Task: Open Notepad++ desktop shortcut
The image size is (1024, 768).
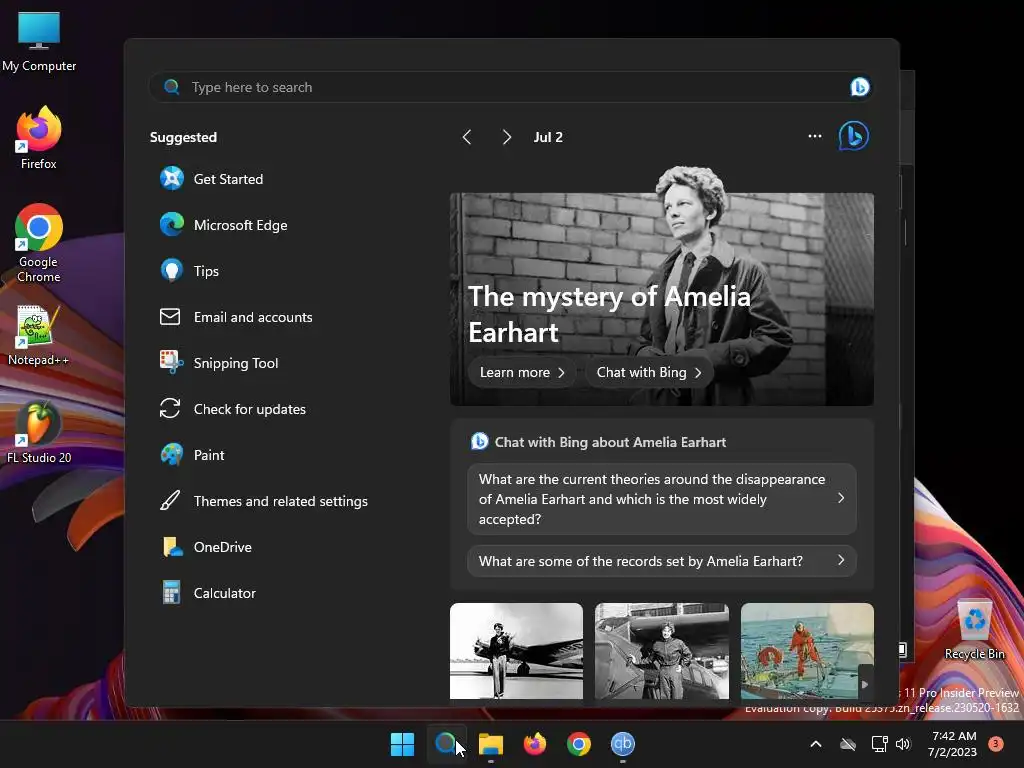Action: 38,336
